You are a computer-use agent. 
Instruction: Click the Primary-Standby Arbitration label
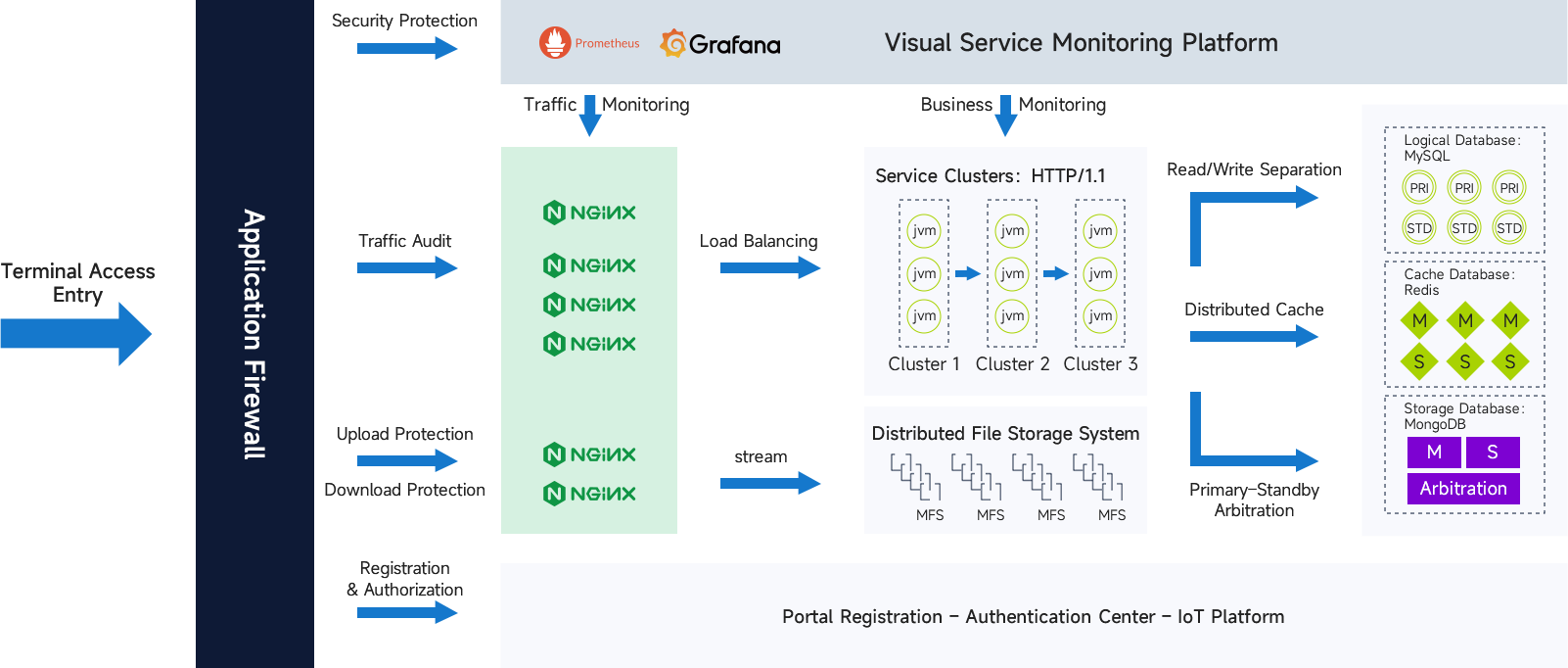click(1254, 500)
